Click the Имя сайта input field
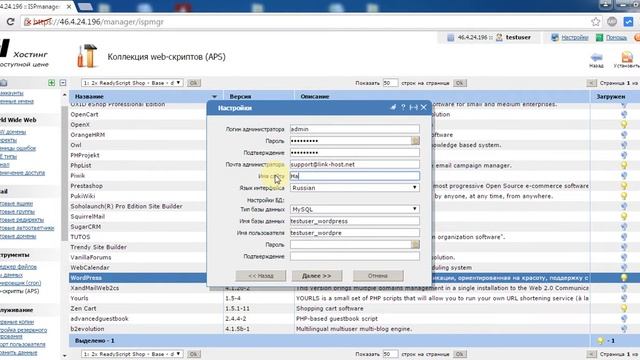 [x=355, y=176]
